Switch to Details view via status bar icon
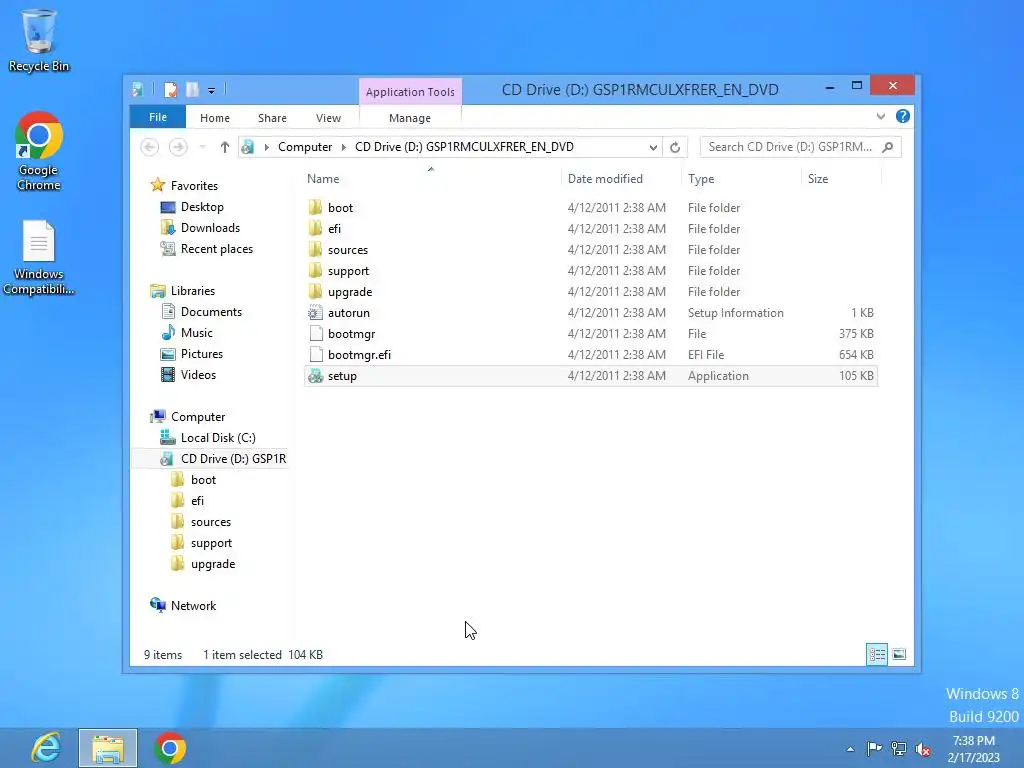This screenshot has width=1024, height=768. tap(877, 654)
